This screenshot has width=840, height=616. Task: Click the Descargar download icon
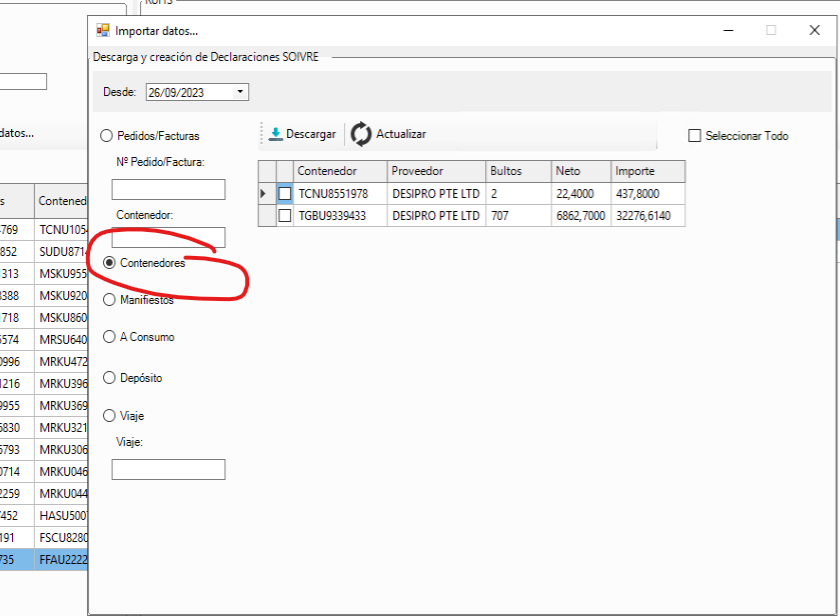pyautogui.click(x=276, y=134)
